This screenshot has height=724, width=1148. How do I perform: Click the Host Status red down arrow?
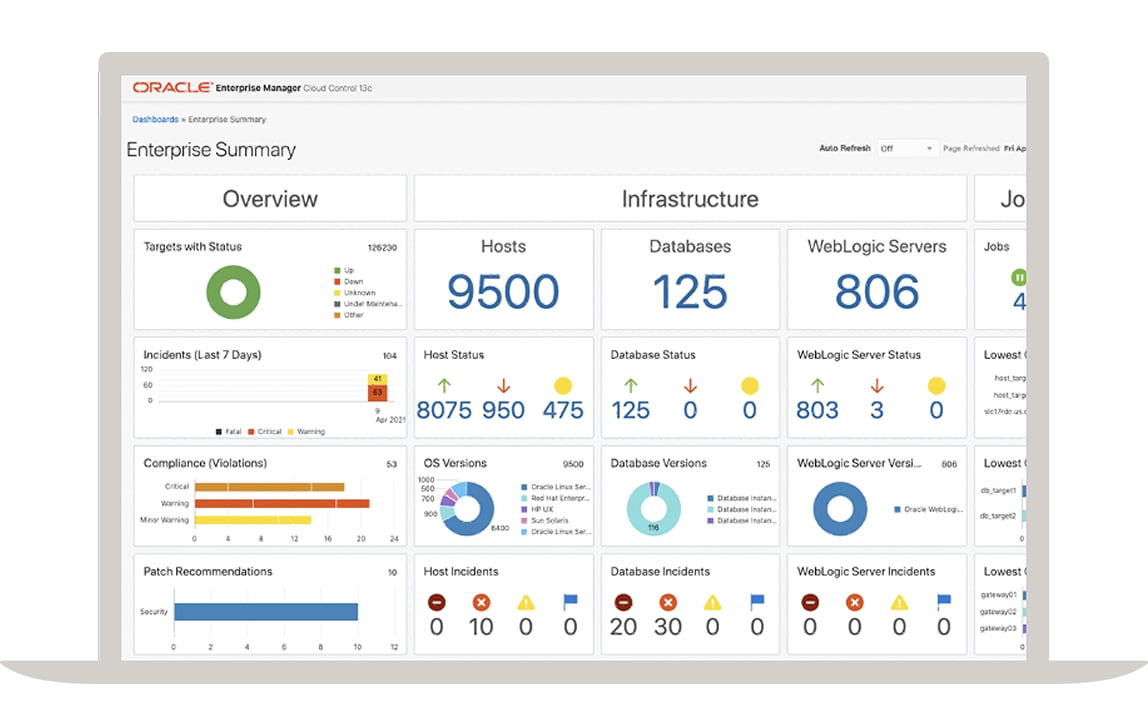(503, 385)
